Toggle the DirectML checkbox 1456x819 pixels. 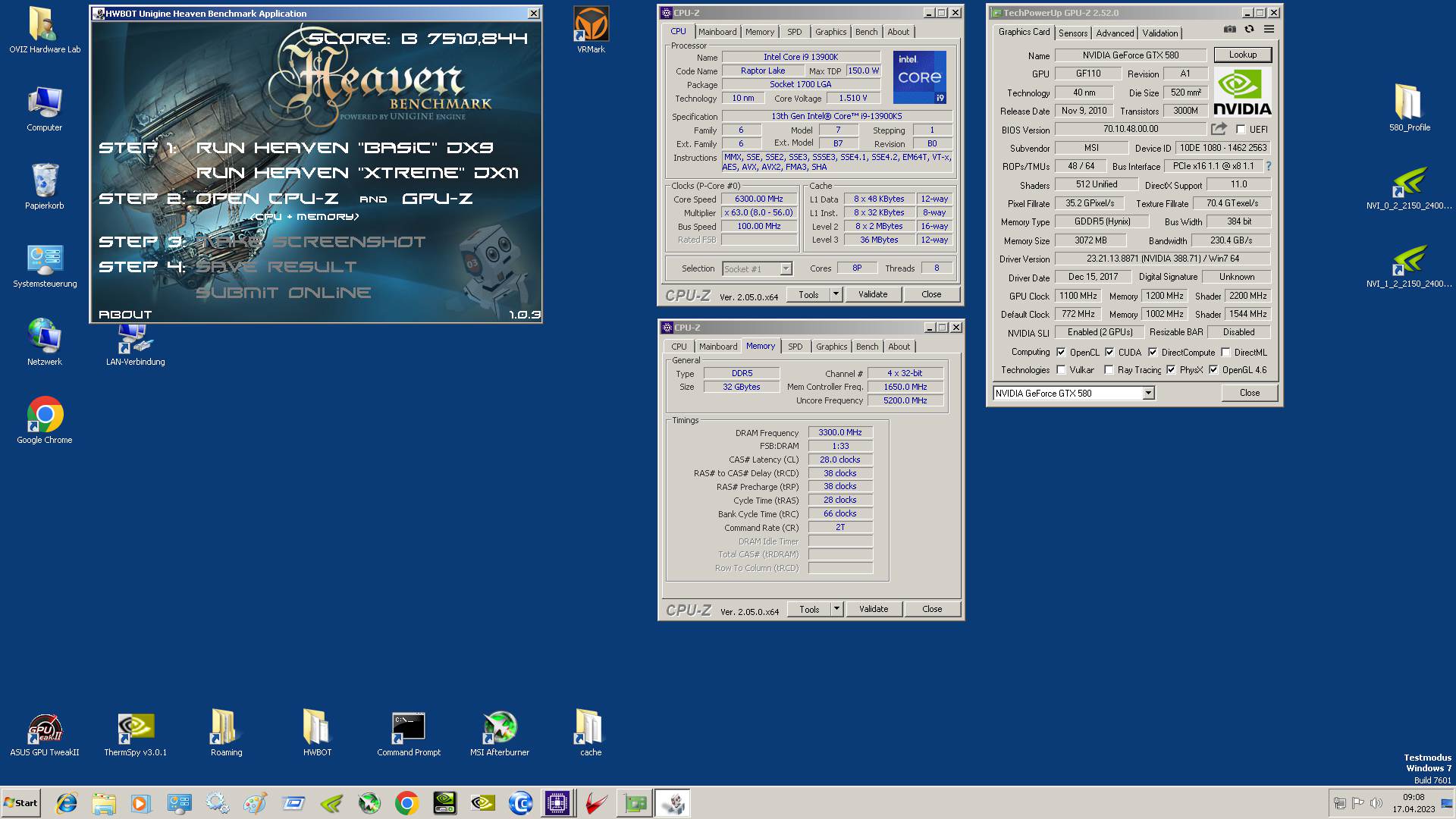coord(1225,352)
